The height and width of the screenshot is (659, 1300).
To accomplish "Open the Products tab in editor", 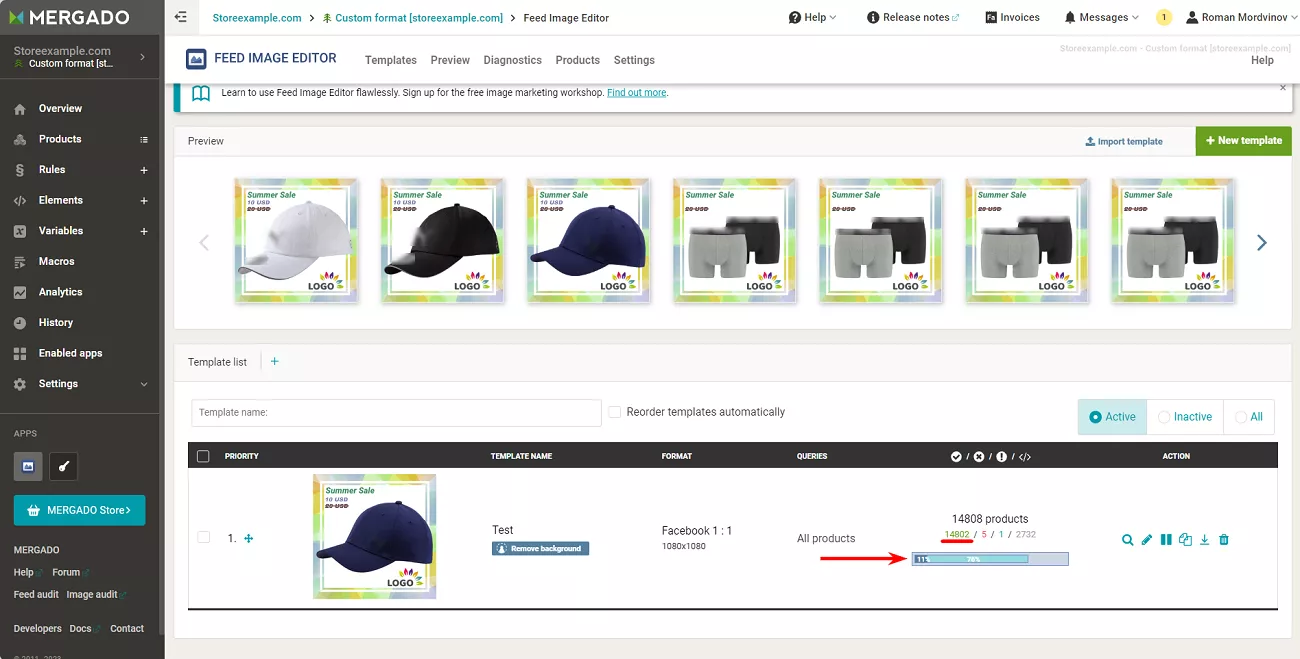I will [578, 60].
